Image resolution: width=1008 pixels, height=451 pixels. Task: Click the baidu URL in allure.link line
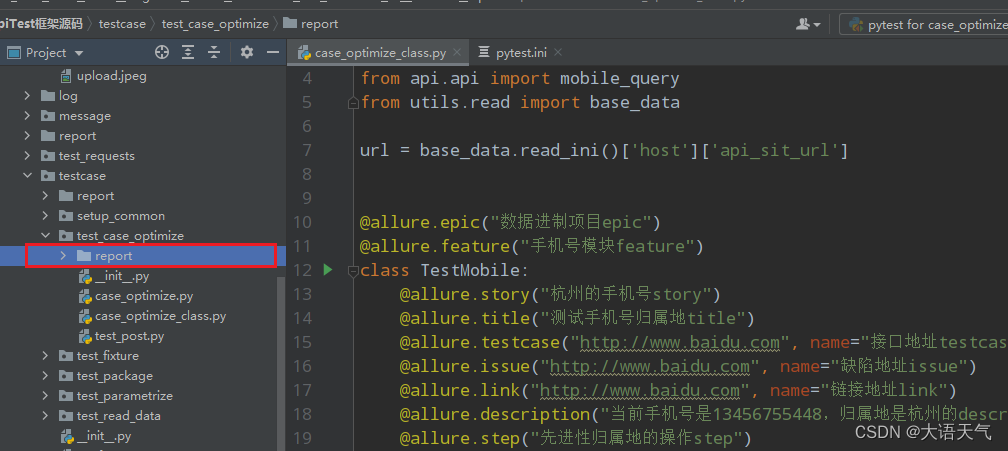tap(640, 391)
